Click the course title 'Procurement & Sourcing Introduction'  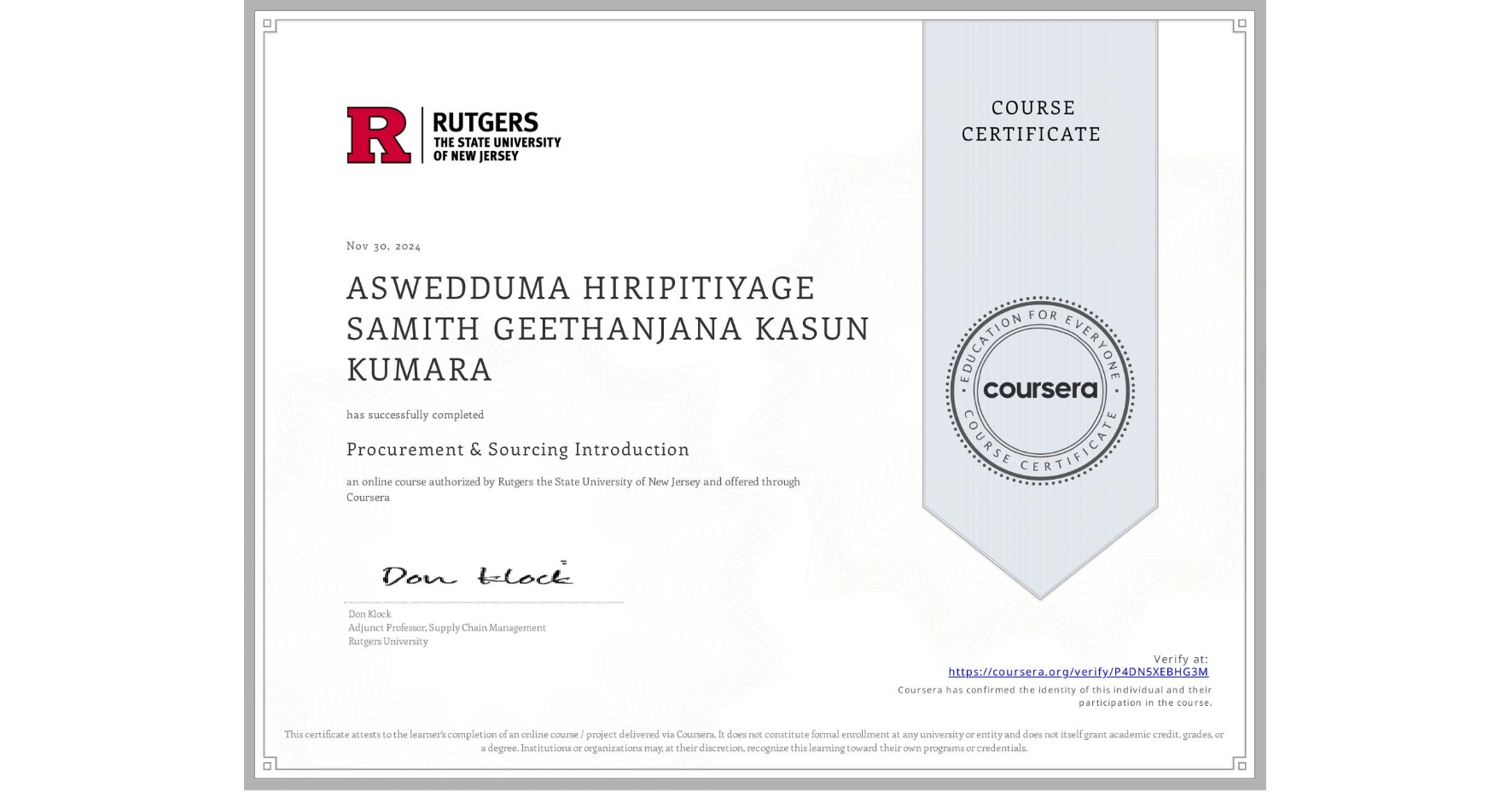click(518, 449)
